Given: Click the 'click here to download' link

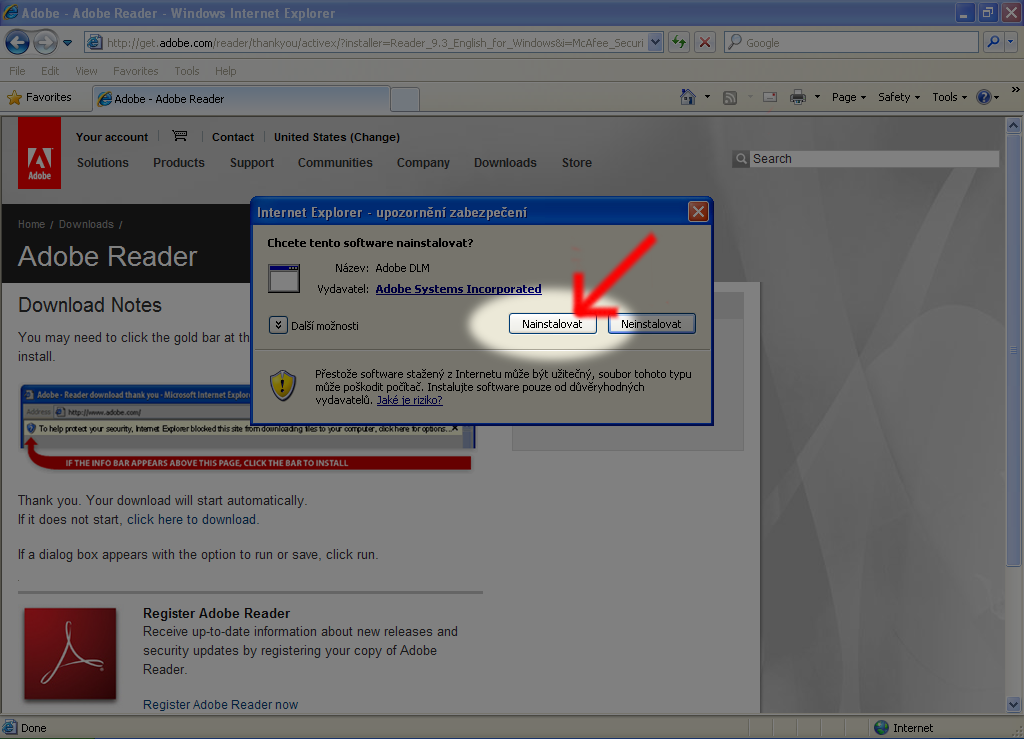Looking at the screenshot, I should [x=191, y=520].
